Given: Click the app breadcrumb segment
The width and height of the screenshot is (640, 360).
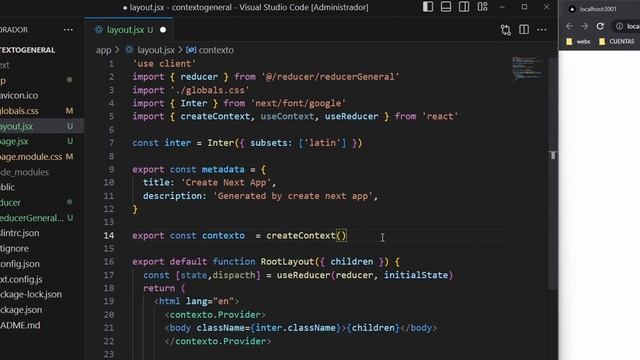Looking at the screenshot, I should (x=103, y=50).
